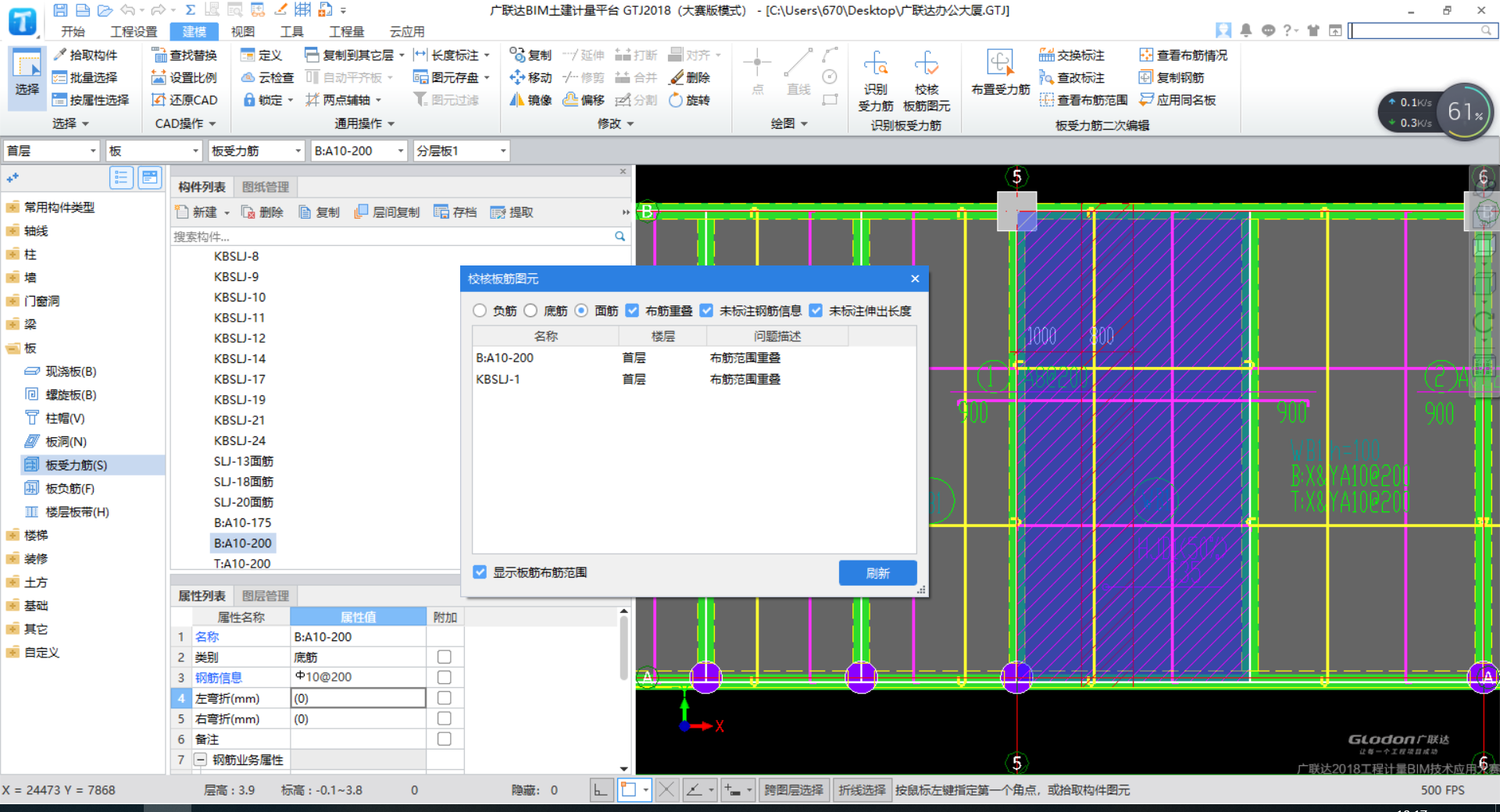Click the Σ summary calculation icon in title bar
The width and height of the screenshot is (1500, 812).
click(x=190, y=10)
